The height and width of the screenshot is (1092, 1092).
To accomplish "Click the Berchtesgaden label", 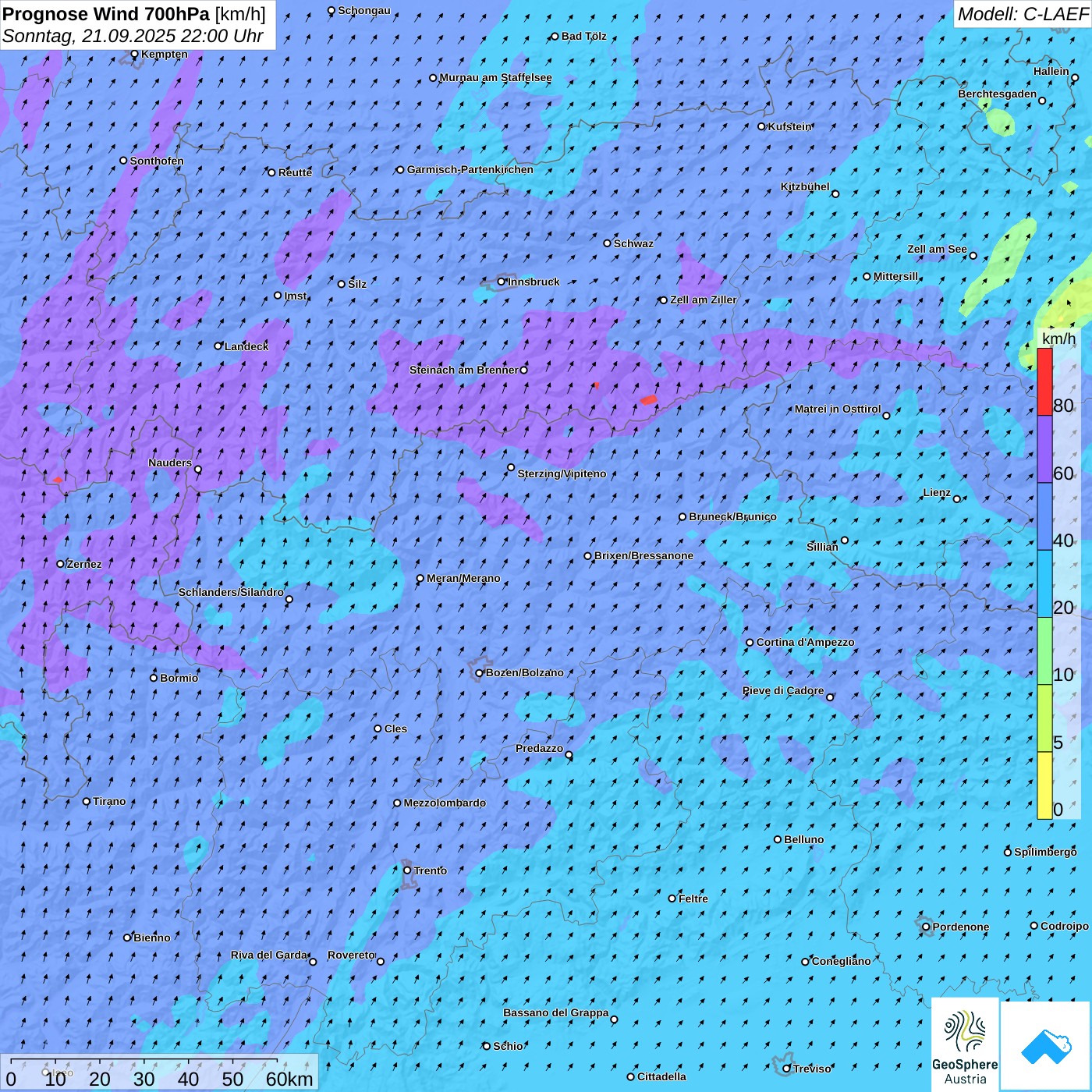I will [x=998, y=94].
